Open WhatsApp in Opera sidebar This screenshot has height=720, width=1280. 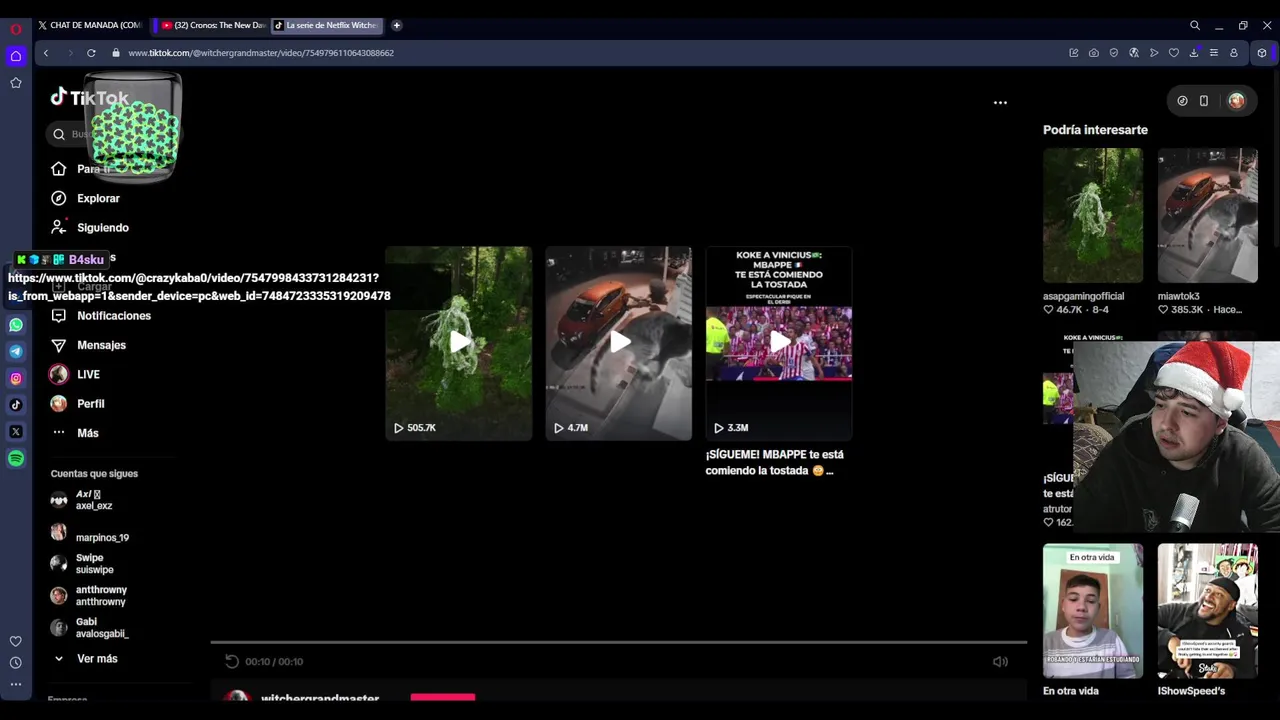point(16,325)
